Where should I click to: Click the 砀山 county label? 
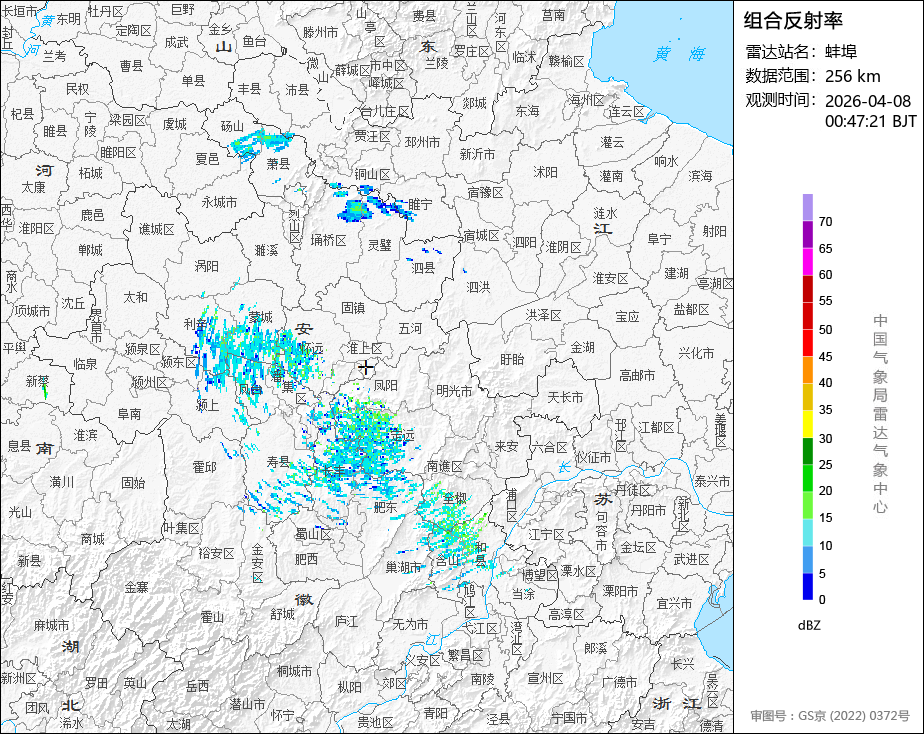(x=232, y=126)
